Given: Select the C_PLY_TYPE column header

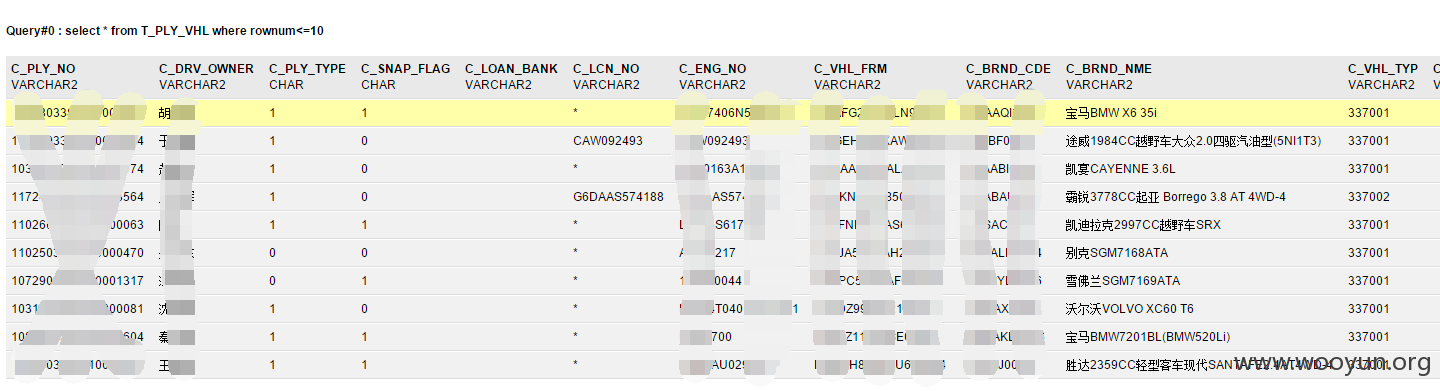Looking at the screenshot, I should coord(307,69).
